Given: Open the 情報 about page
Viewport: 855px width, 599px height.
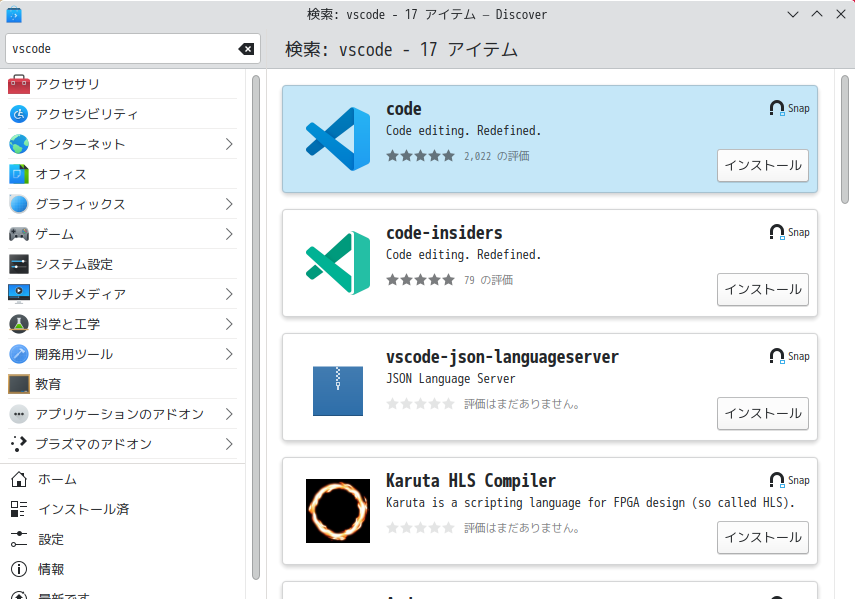Looking at the screenshot, I should (123, 569).
